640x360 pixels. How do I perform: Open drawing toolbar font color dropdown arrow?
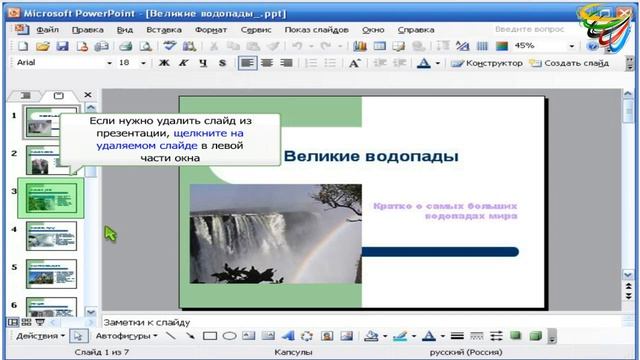point(443,336)
